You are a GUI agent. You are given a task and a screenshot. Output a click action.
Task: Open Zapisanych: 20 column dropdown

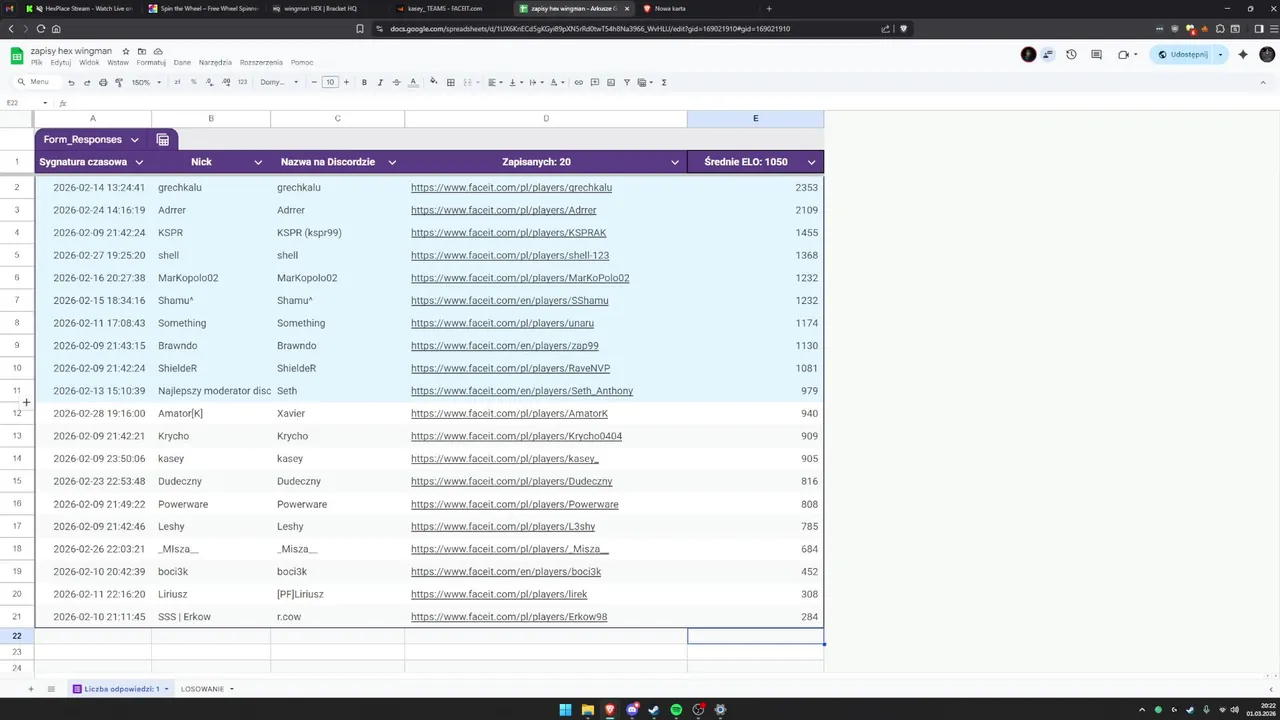[x=675, y=162]
